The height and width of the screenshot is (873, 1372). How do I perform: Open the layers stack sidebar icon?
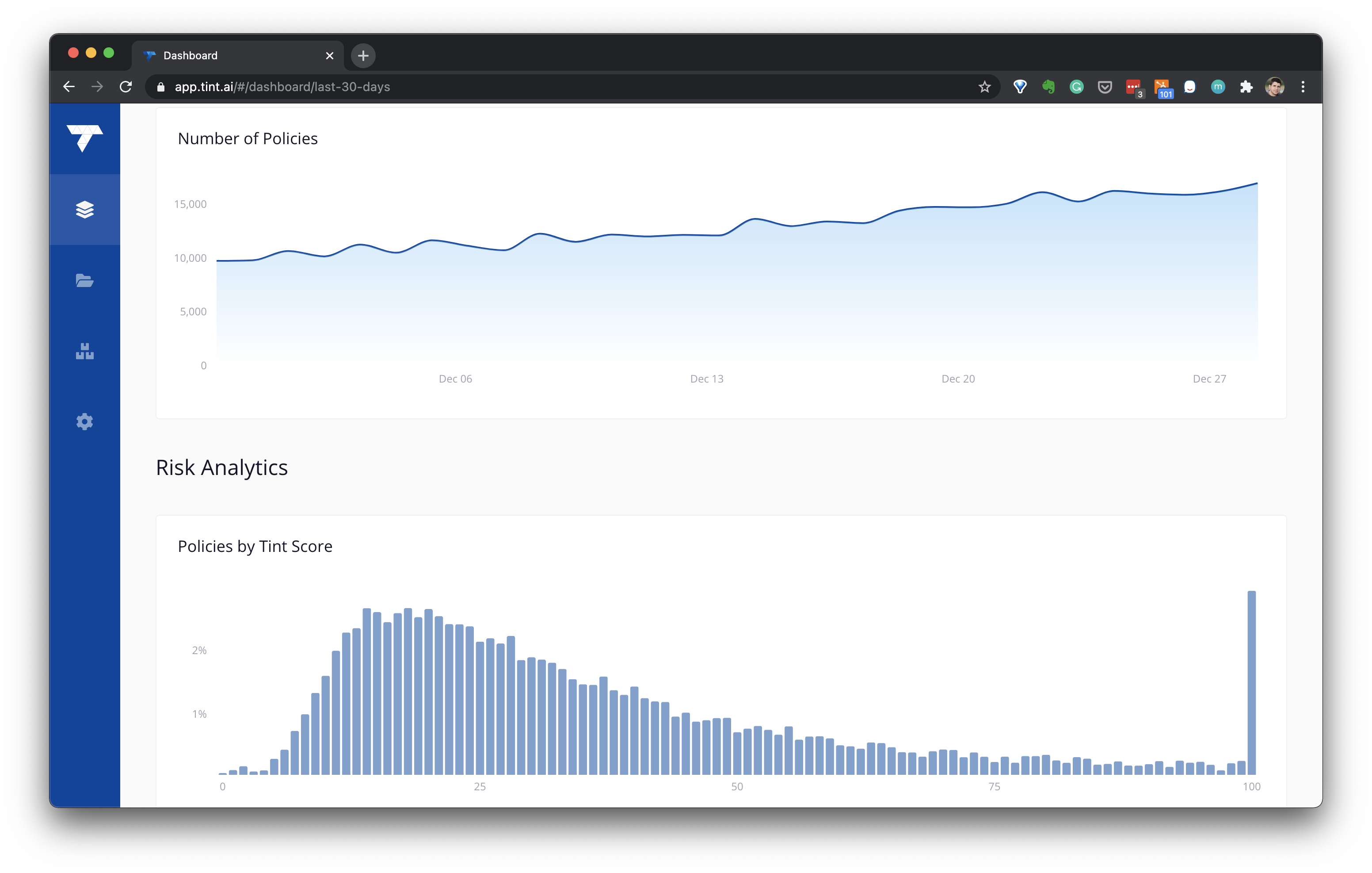tap(84, 210)
